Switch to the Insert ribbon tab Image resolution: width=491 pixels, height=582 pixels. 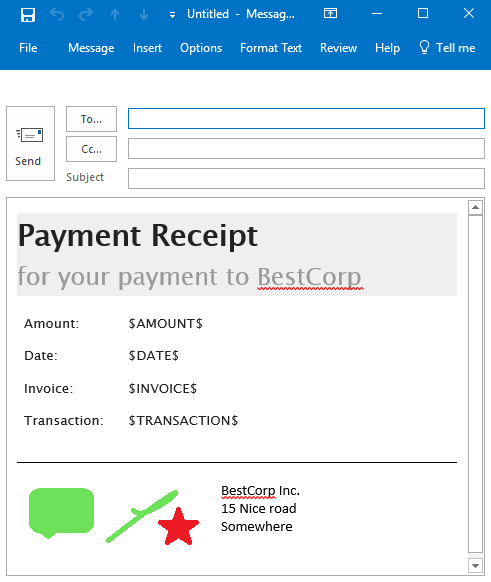point(147,48)
